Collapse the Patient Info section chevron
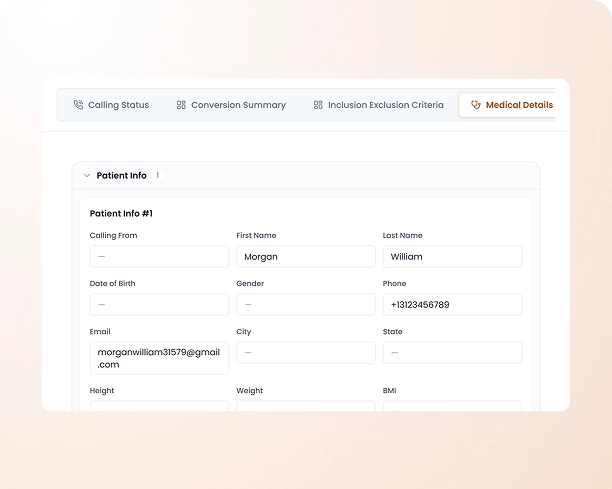 [x=87, y=176]
